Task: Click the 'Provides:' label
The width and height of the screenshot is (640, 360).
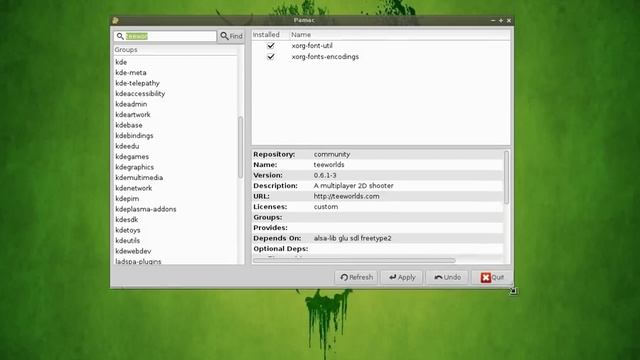Action: click(270, 228)
